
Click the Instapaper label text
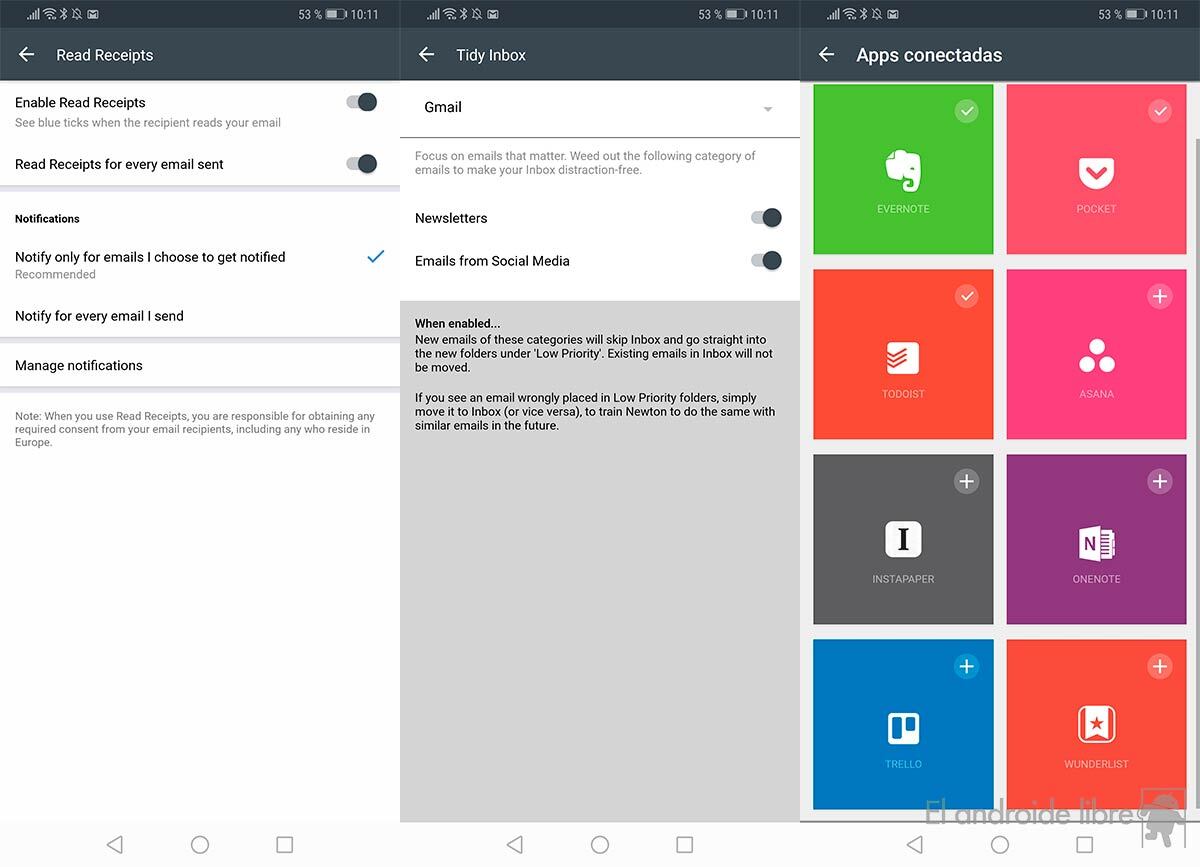coord(903,579)
